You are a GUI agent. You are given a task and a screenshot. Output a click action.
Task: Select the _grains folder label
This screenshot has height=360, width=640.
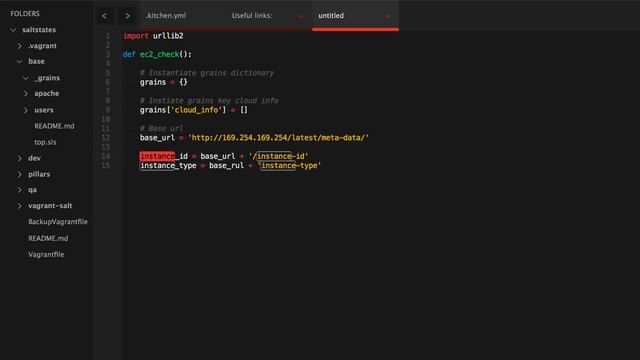(x=47, y=78)
